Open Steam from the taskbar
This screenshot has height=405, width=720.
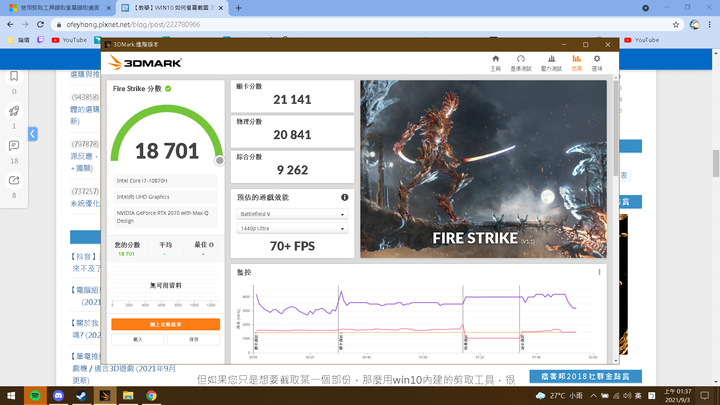point(81,395)
